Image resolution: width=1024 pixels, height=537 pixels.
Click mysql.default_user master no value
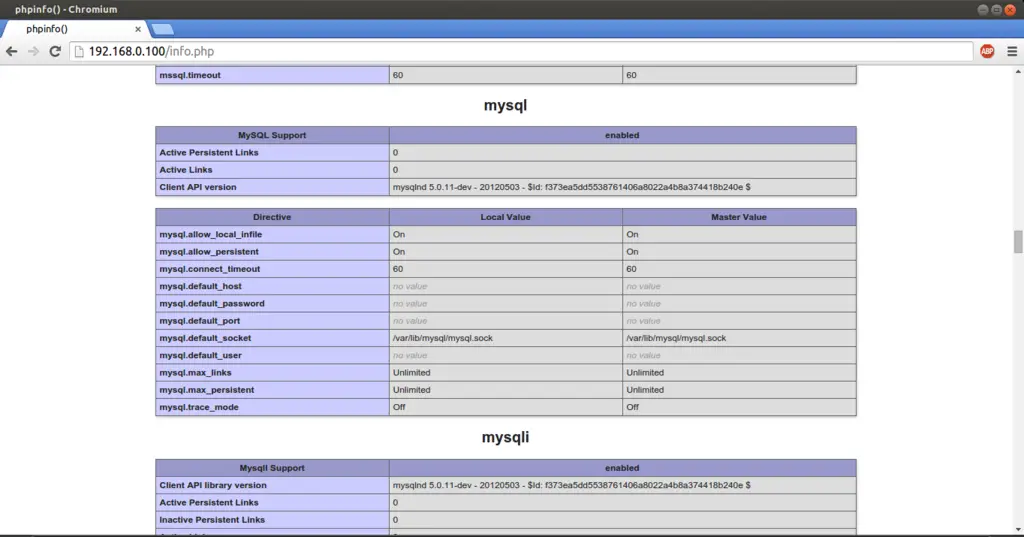[643, 355]
